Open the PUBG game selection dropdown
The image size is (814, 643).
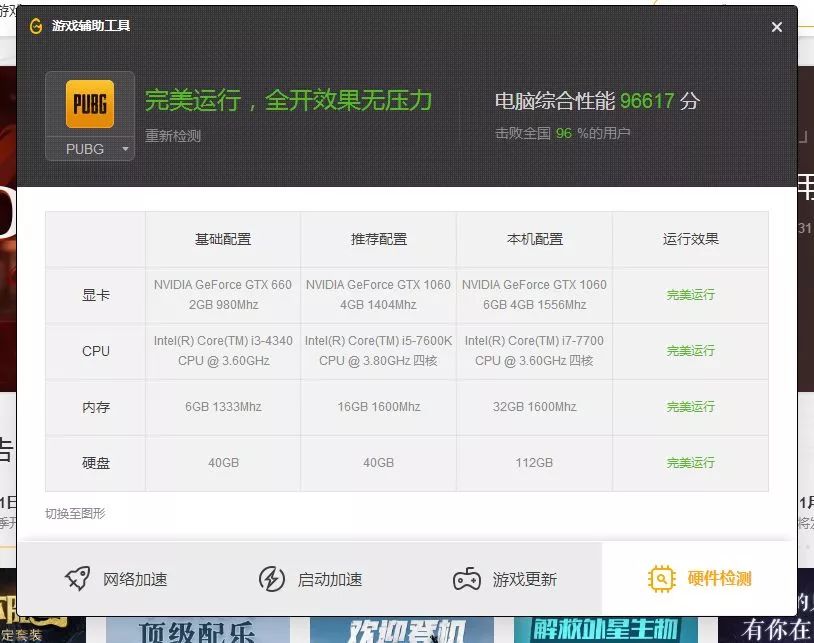point(90,149)
